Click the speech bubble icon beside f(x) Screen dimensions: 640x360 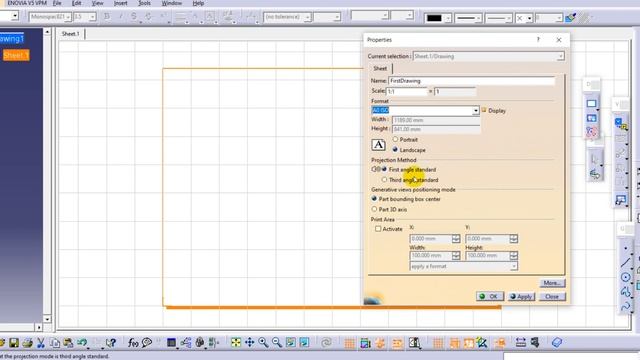coord(147,342)
